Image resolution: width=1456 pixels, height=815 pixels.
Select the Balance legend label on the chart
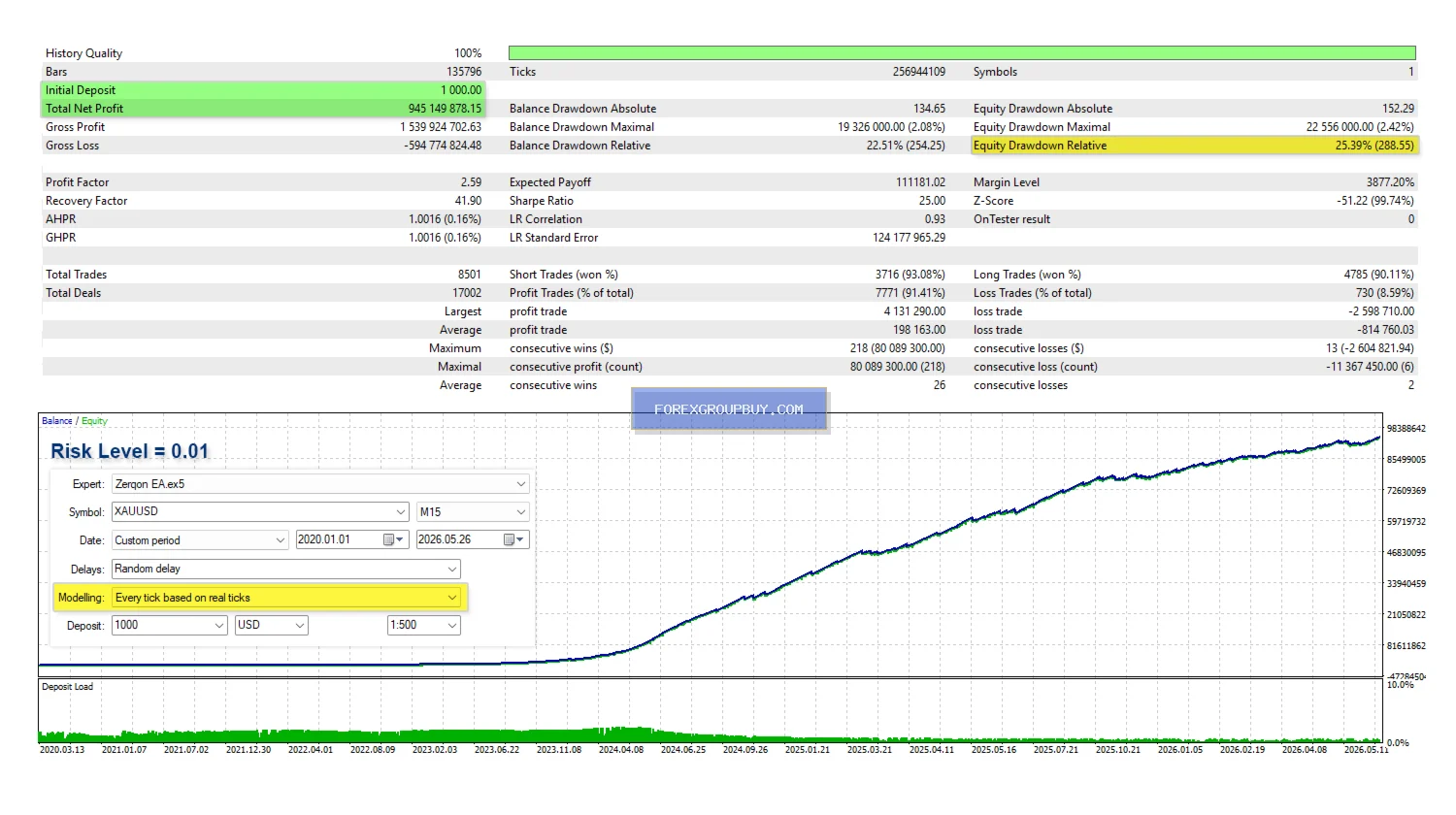pos(56,421)
